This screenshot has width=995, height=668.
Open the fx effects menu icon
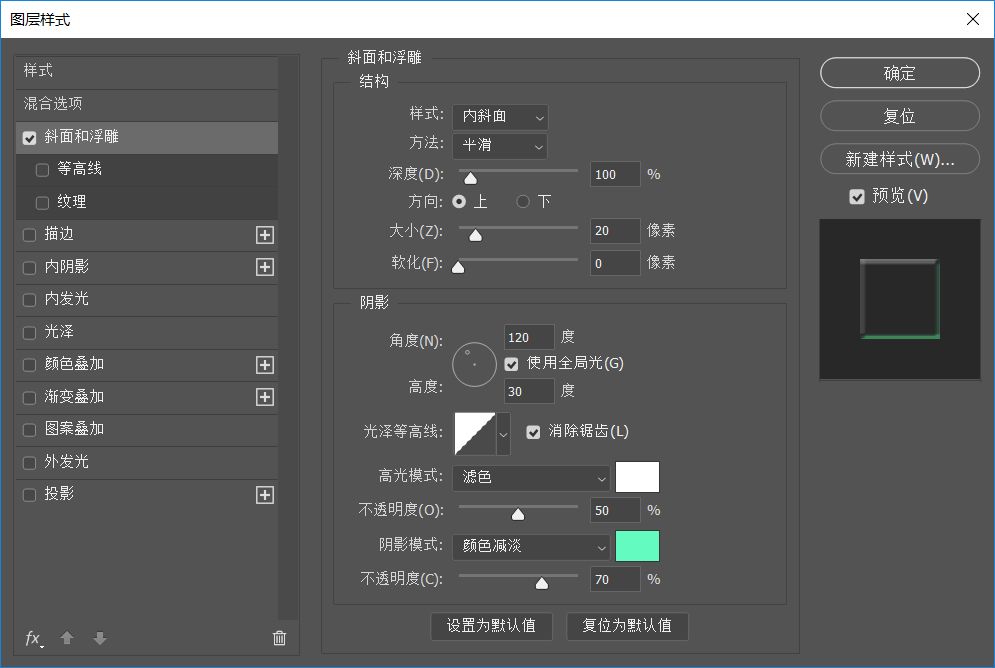pyautogui.click(x=33, y=638)
